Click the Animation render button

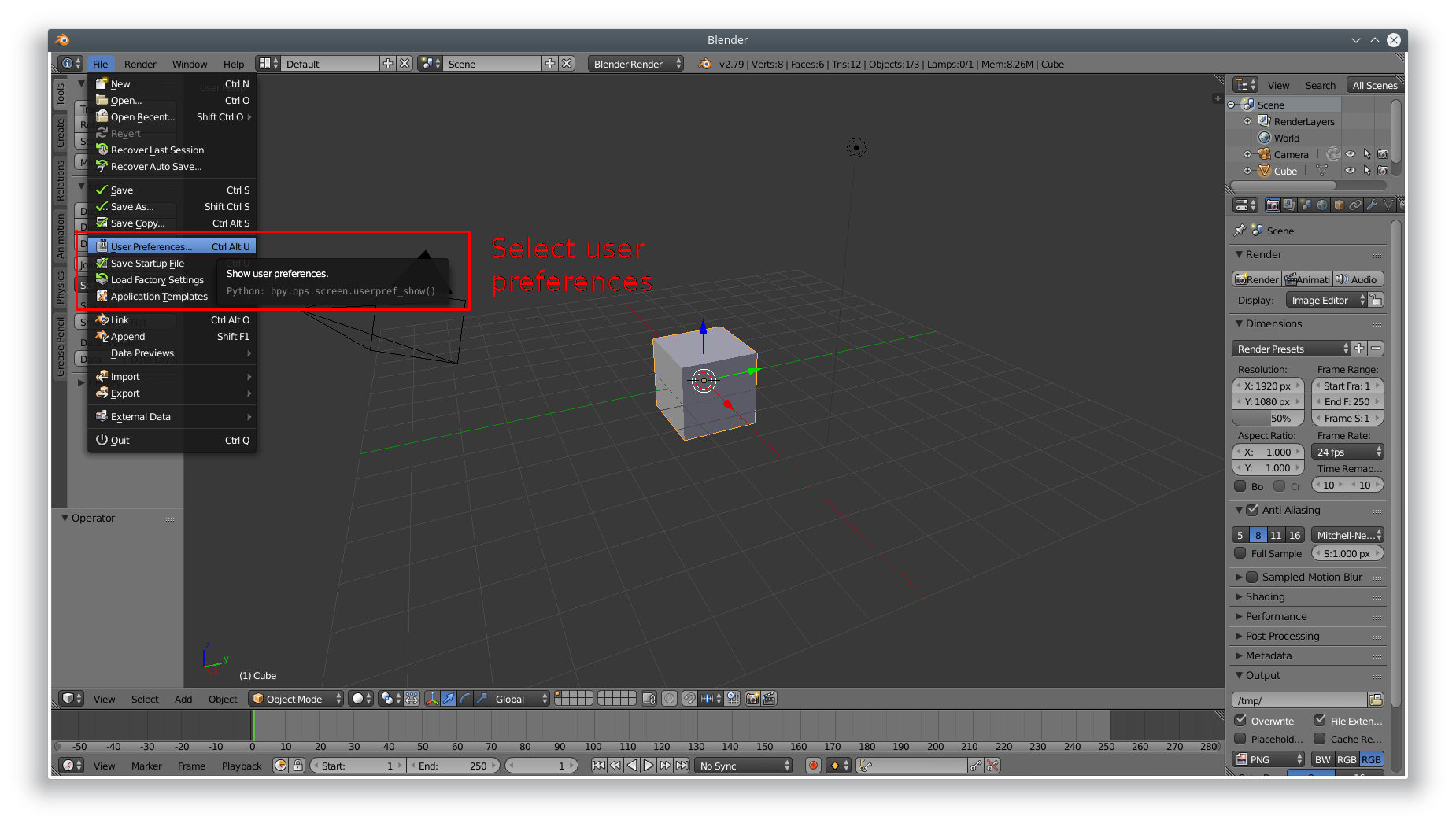[1307, 279]
